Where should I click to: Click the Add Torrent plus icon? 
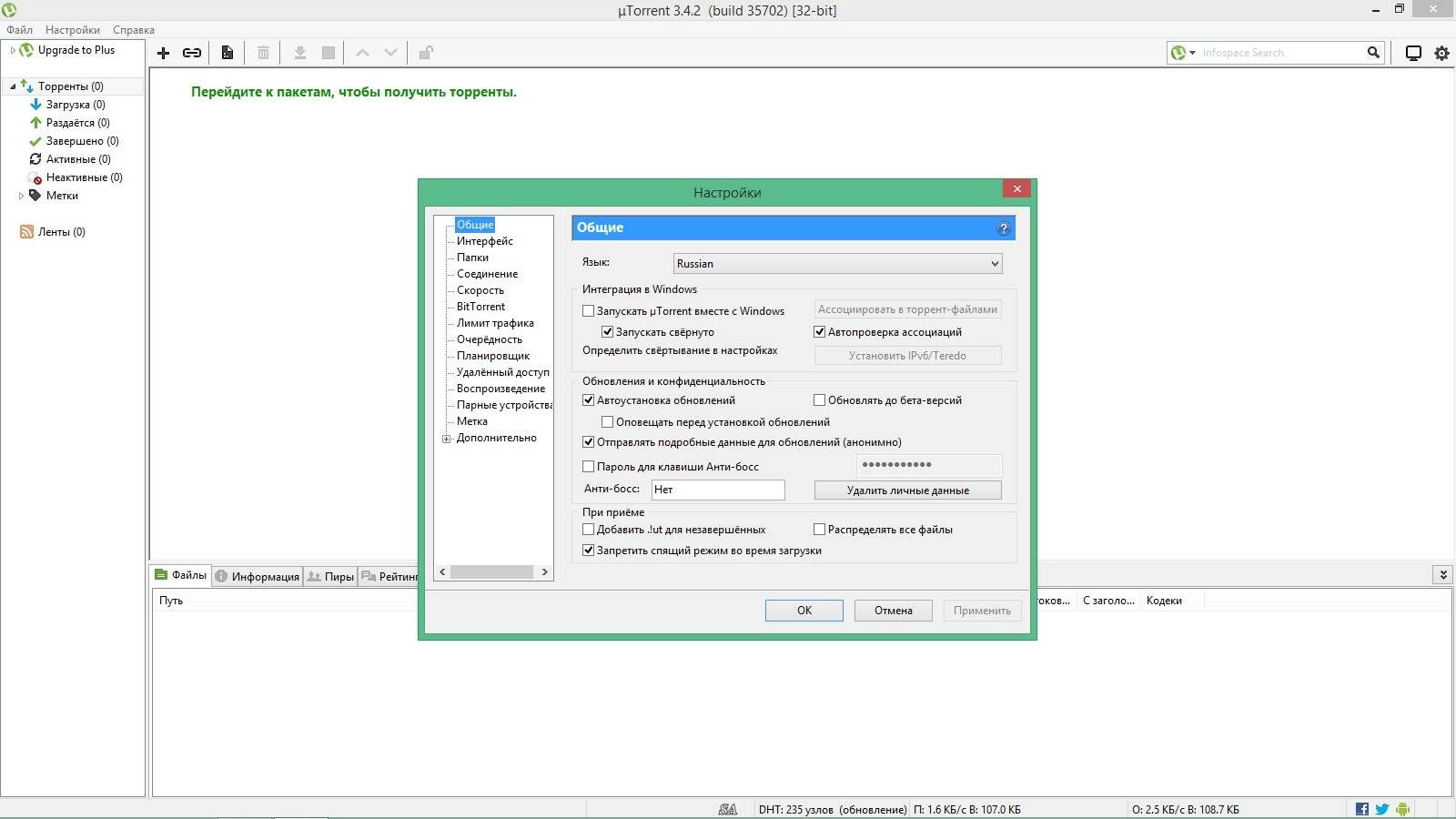[164, 53]
